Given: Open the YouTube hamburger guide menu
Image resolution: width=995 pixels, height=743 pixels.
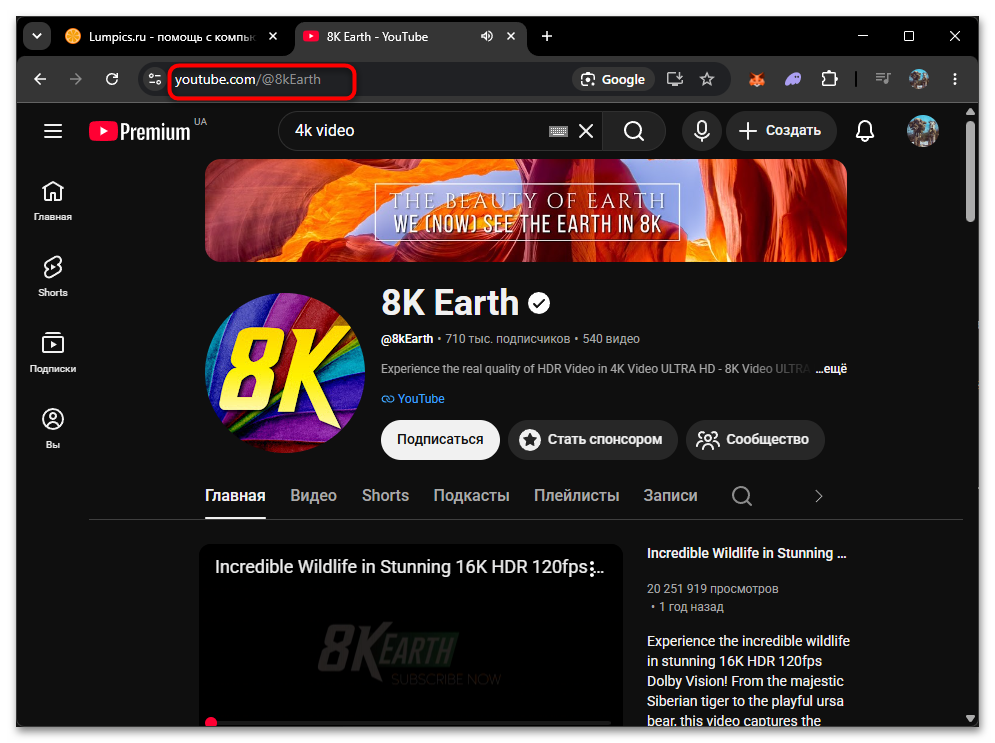Looking at the screenshot, I should pos(53,131).
